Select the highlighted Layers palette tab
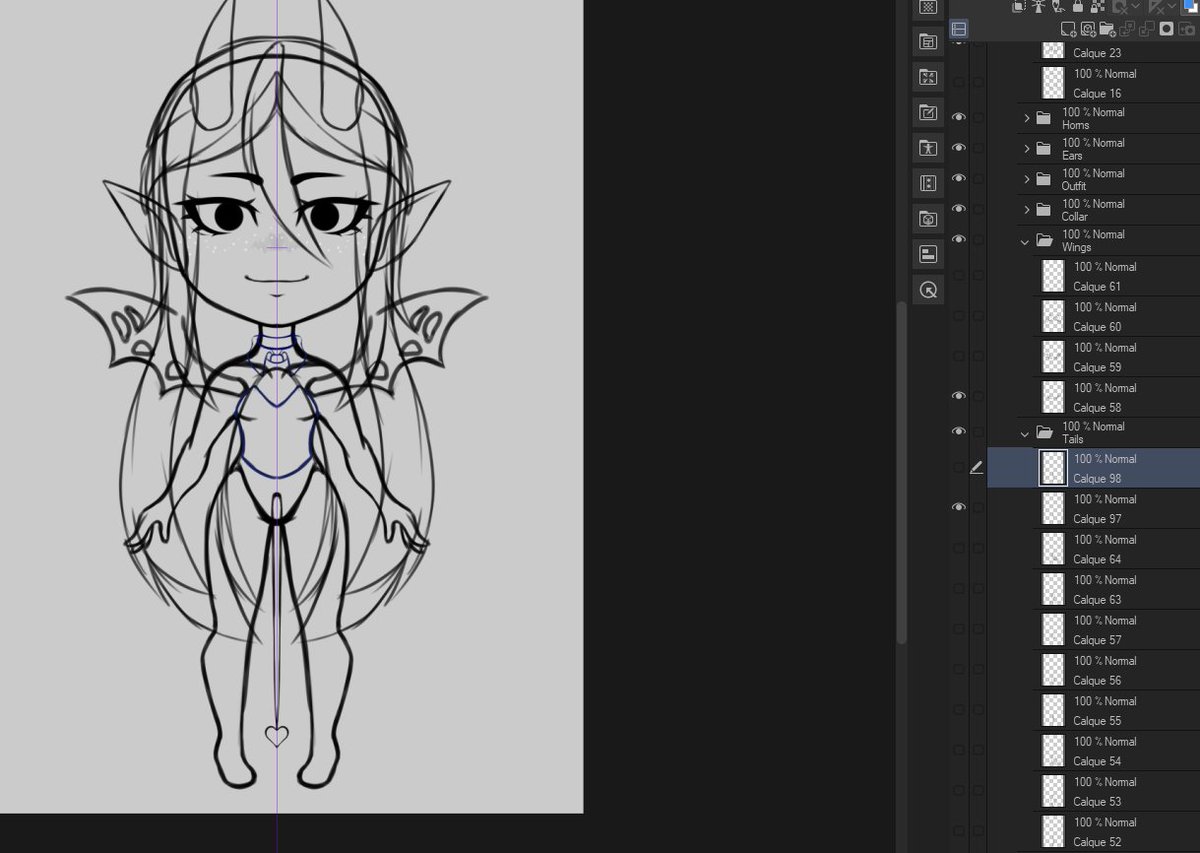 [x=959, y=28]
